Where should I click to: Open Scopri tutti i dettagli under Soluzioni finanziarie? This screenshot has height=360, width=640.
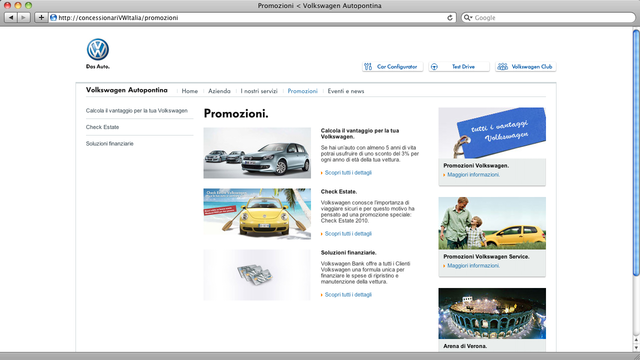348,295
